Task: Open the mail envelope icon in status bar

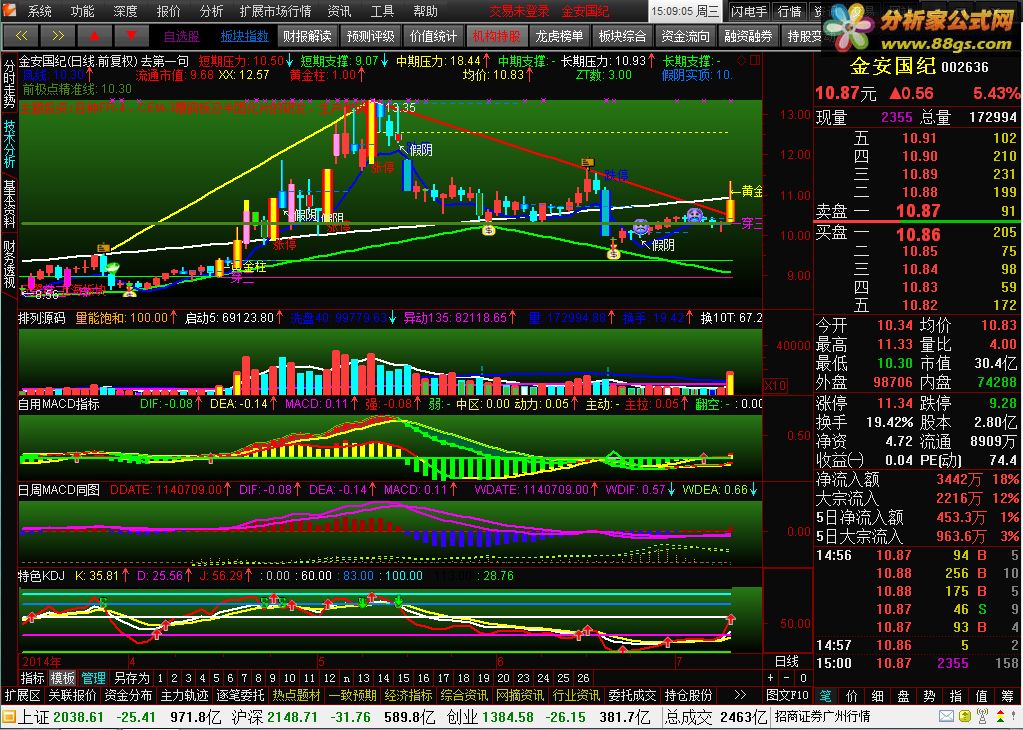Action: (946, 717)
